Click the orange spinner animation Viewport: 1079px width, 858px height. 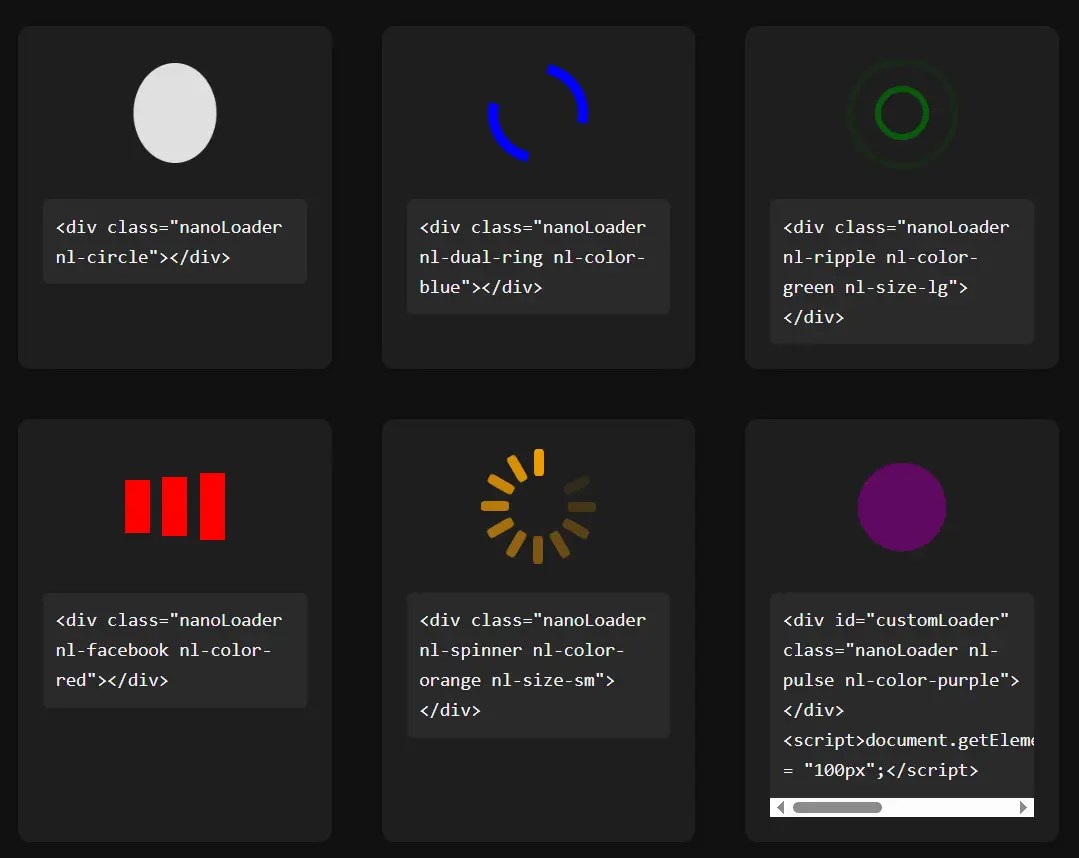pyautogui.click(x=538, y=506)
